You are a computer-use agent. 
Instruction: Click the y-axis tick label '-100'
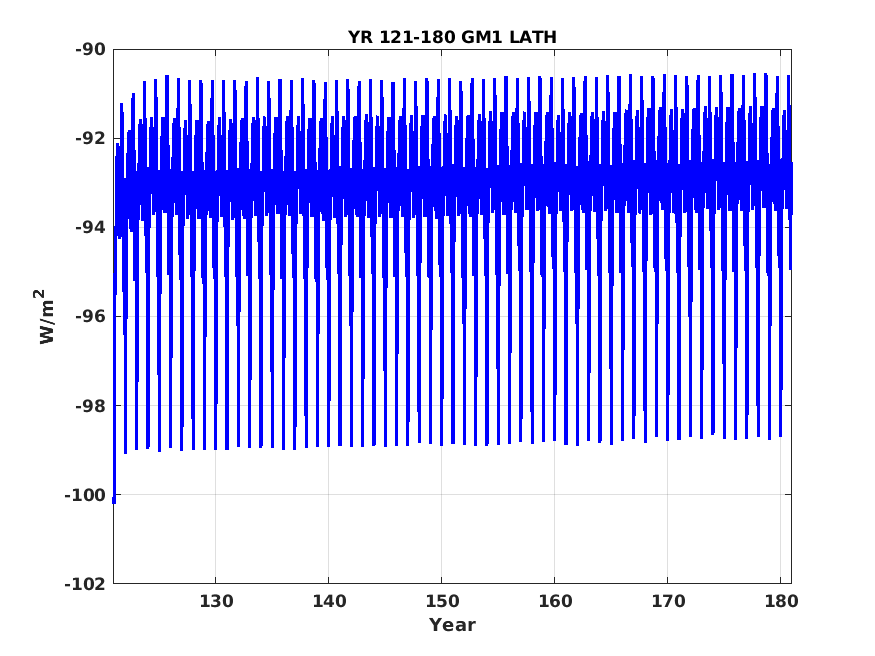pos(85,495)
